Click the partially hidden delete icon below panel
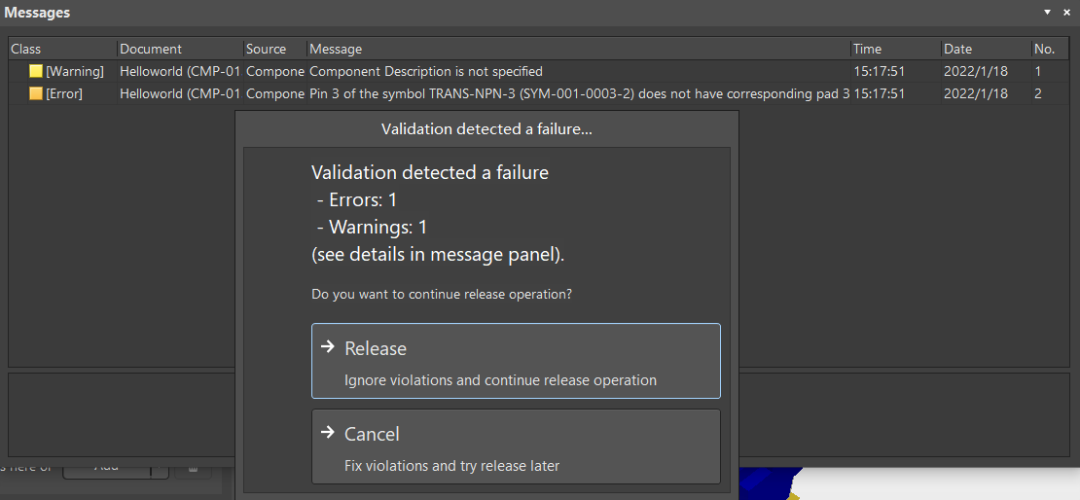 194,468
